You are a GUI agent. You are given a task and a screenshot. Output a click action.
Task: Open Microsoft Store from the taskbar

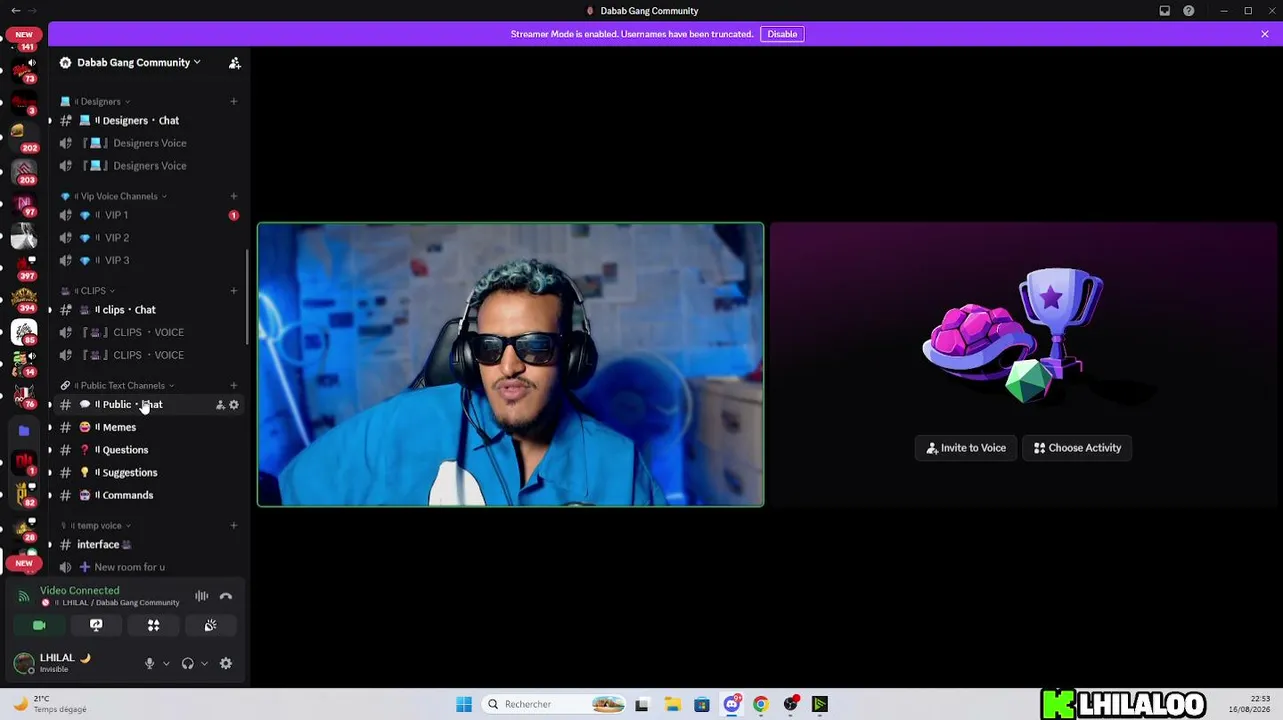(702, 704)
